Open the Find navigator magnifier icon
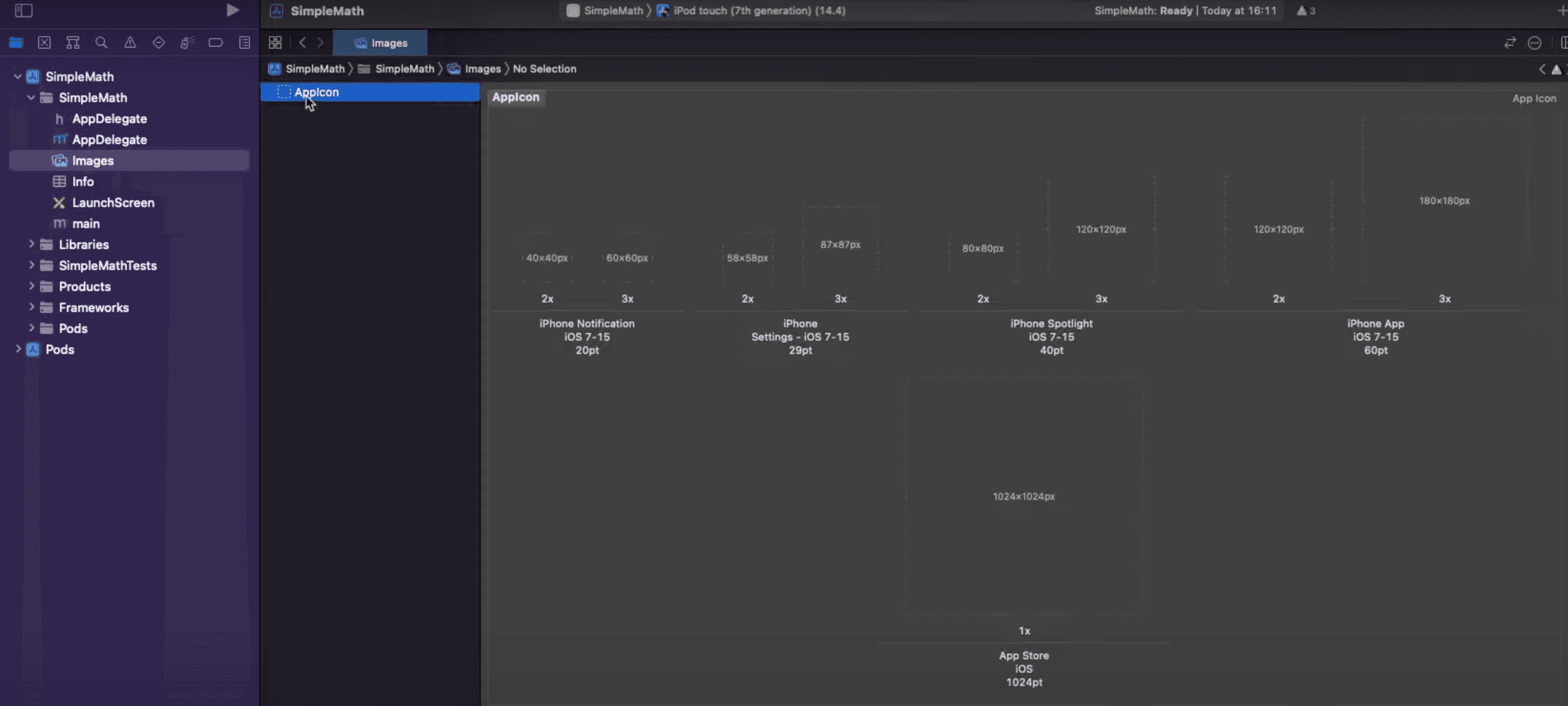 coord(101,43)
